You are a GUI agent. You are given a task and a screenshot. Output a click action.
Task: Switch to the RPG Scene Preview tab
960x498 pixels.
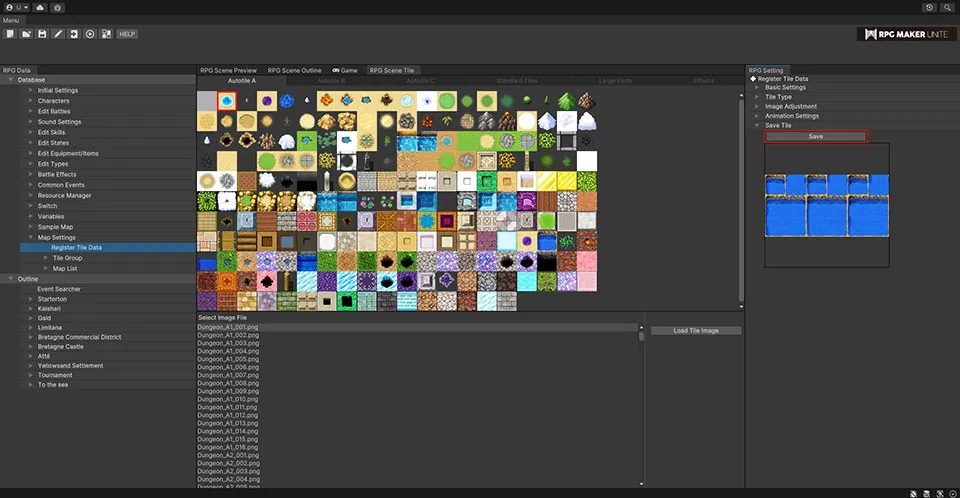228,70
